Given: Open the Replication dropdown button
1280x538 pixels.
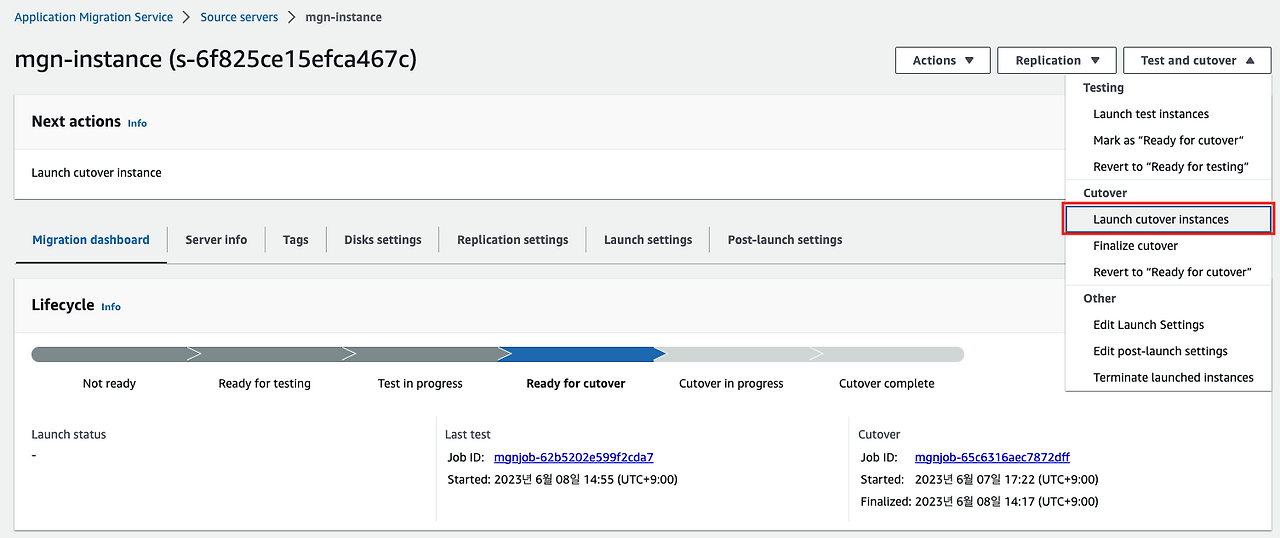Looking at the screenshot, I should click(x=1056, y=60).
